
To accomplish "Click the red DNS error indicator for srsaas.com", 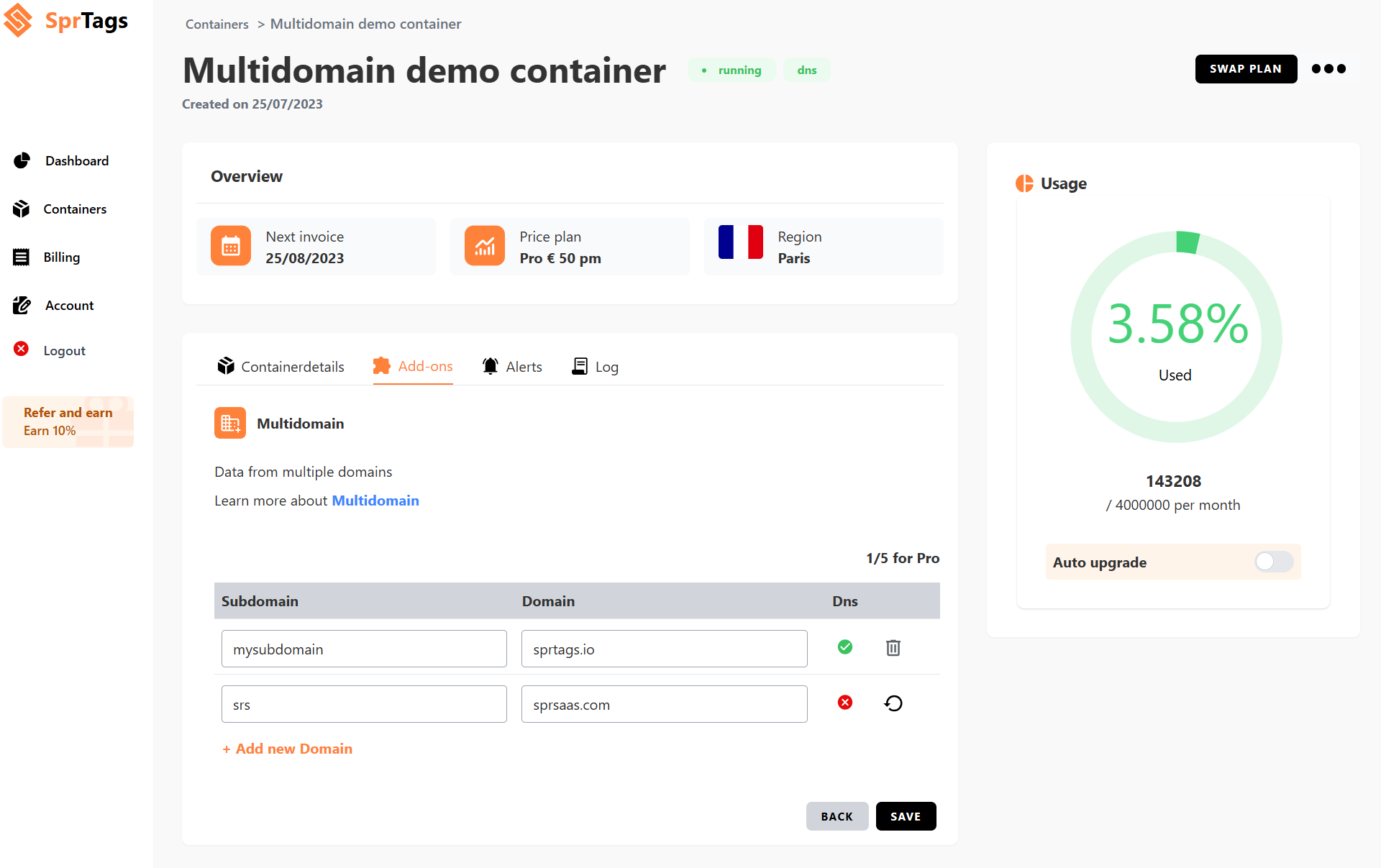I will tap(844, 703).
